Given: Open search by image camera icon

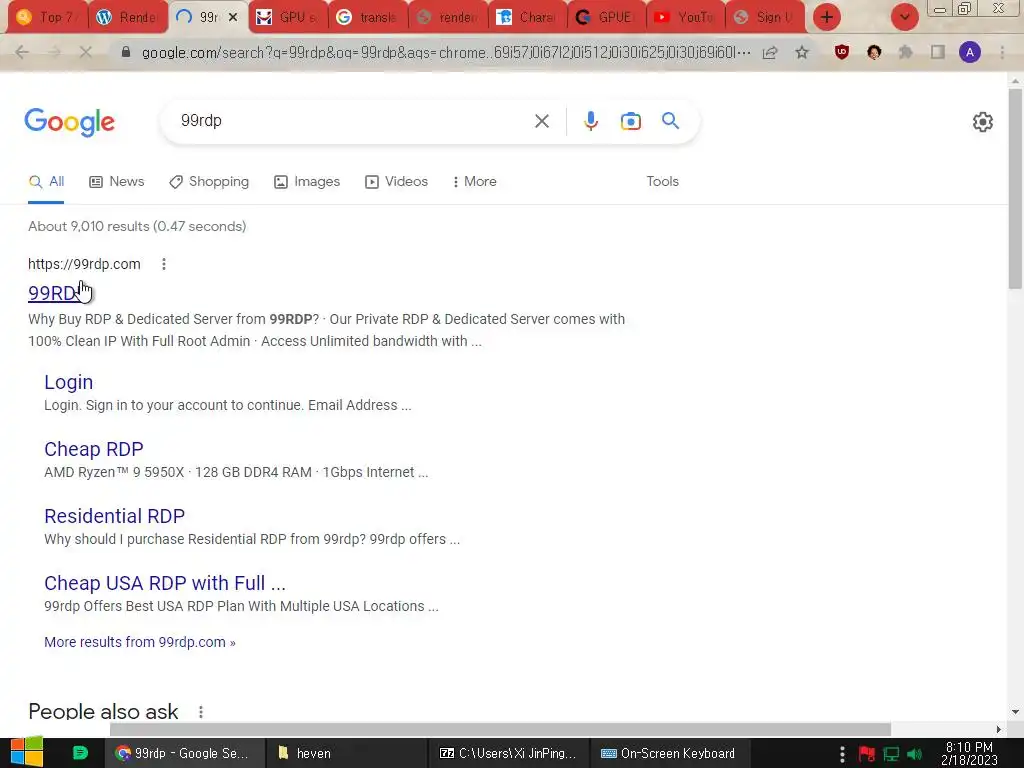Looking at the screenshot, I should (x=630, y=121).
